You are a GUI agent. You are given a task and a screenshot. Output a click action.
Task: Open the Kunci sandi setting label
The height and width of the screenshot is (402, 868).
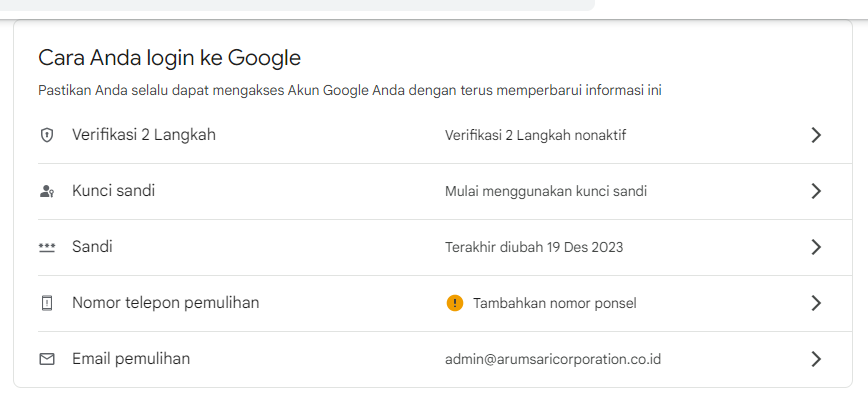click(113, 191)
